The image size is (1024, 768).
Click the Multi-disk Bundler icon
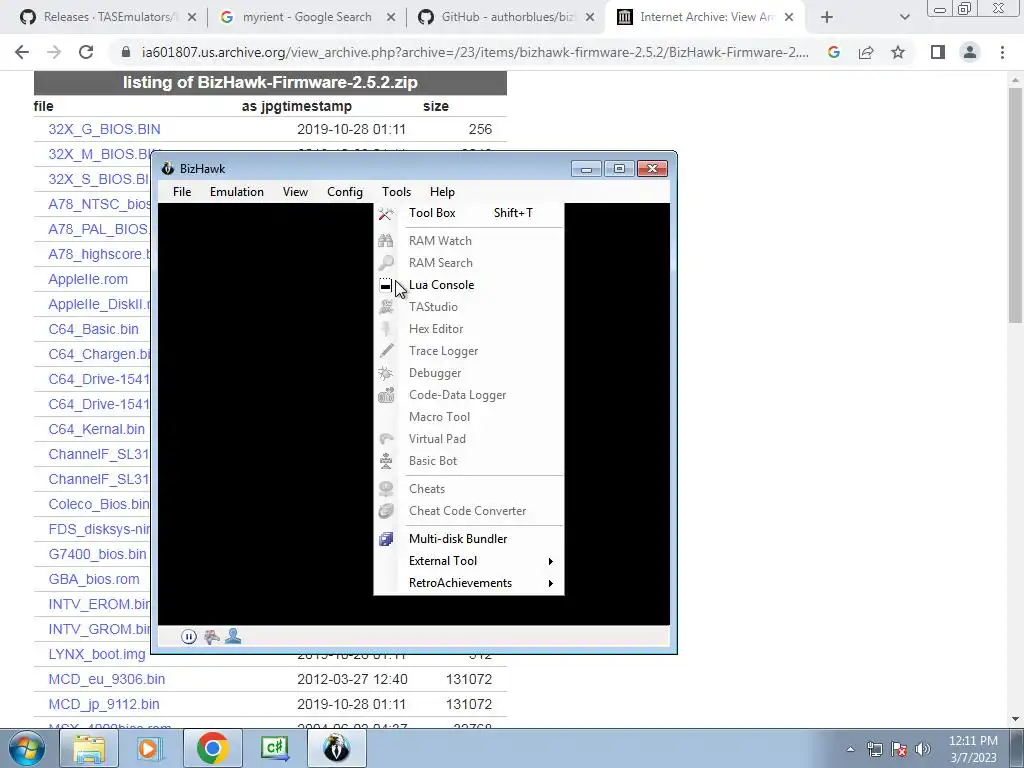[385, 539]
